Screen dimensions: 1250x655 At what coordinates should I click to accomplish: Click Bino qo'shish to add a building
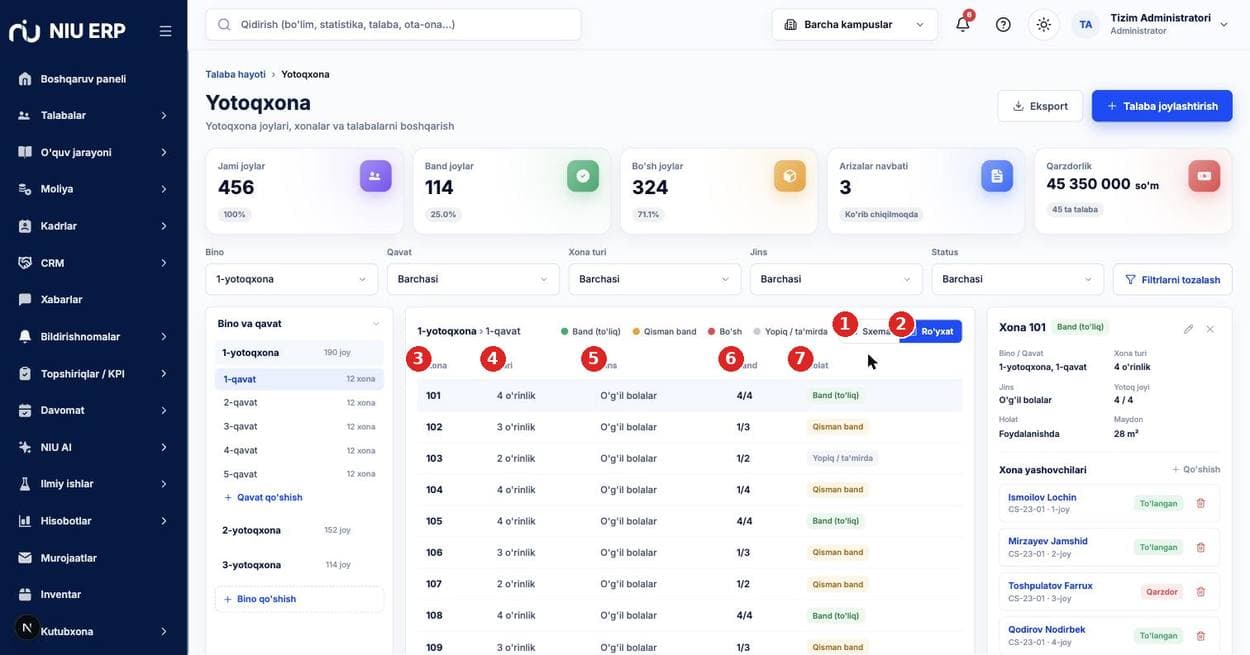299,599
